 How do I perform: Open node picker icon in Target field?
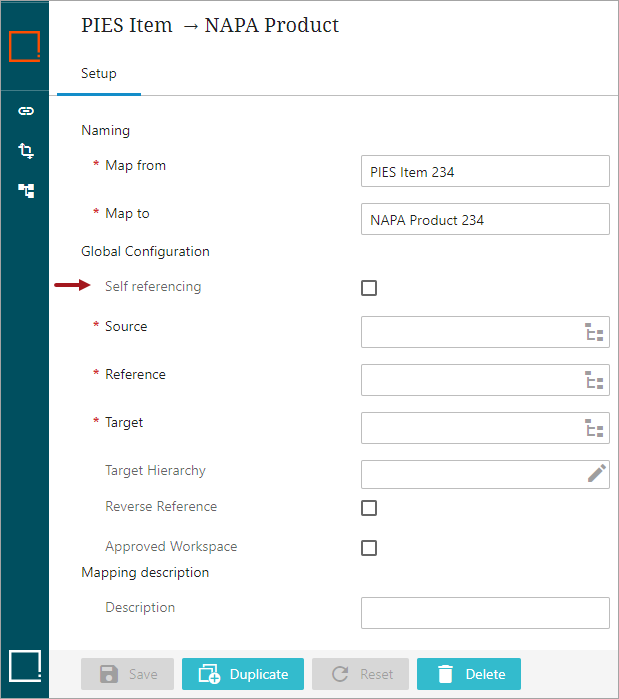595,429
